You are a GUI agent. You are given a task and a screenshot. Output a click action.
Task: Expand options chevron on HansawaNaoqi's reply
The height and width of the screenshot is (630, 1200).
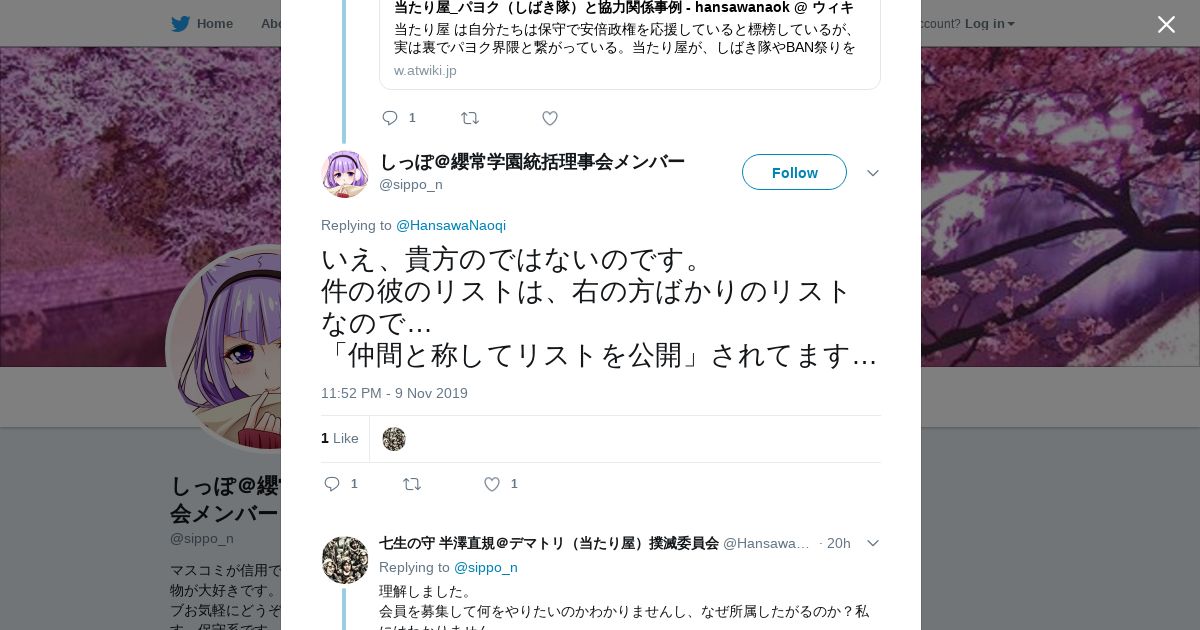pyautogui.click(x=872, y=543)
